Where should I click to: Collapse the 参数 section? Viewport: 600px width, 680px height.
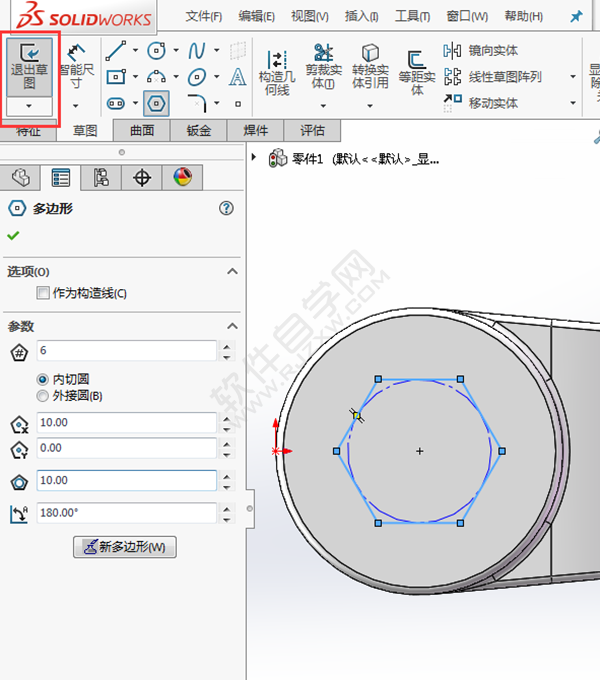click(232, 326)
